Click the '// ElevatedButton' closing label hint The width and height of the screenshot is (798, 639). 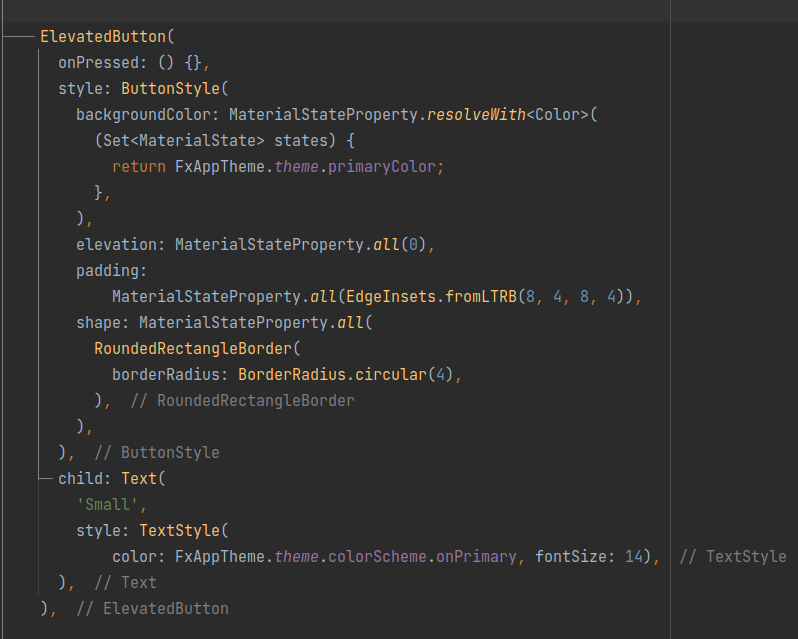pos(152,609)
